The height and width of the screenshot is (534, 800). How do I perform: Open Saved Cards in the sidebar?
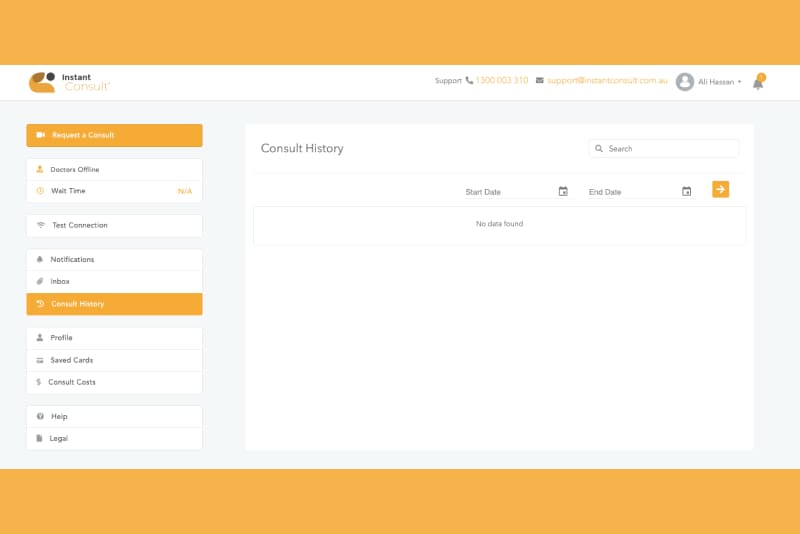point(114,360)
